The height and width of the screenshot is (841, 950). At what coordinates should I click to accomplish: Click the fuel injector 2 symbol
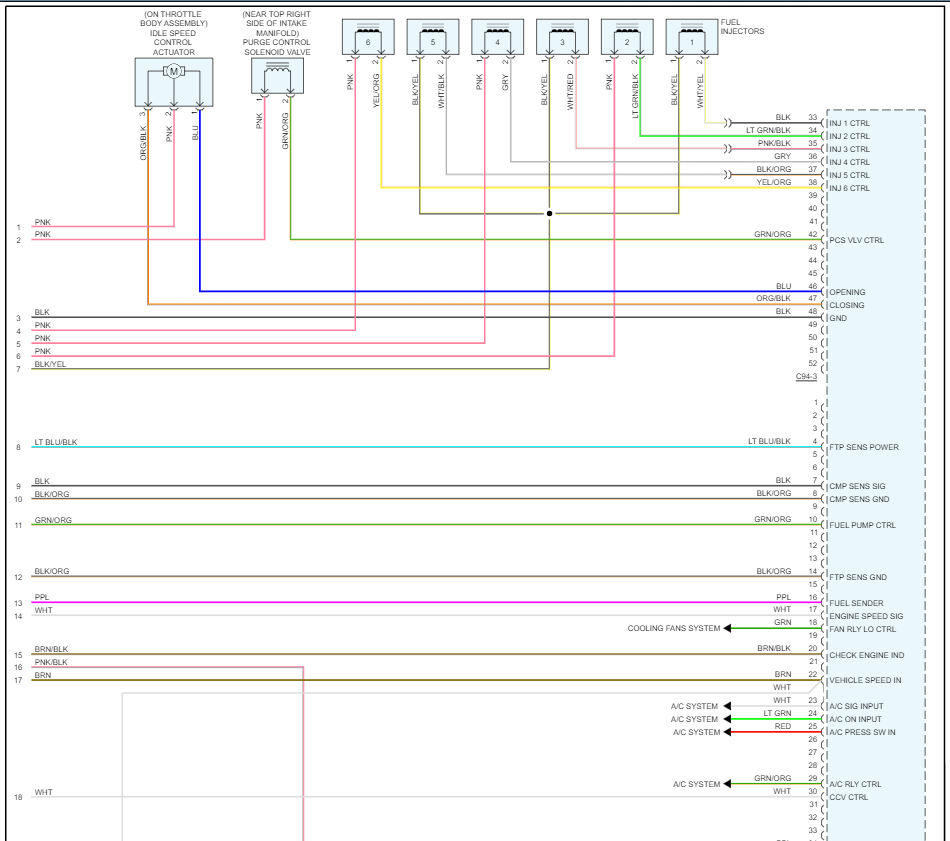point(627,37)
